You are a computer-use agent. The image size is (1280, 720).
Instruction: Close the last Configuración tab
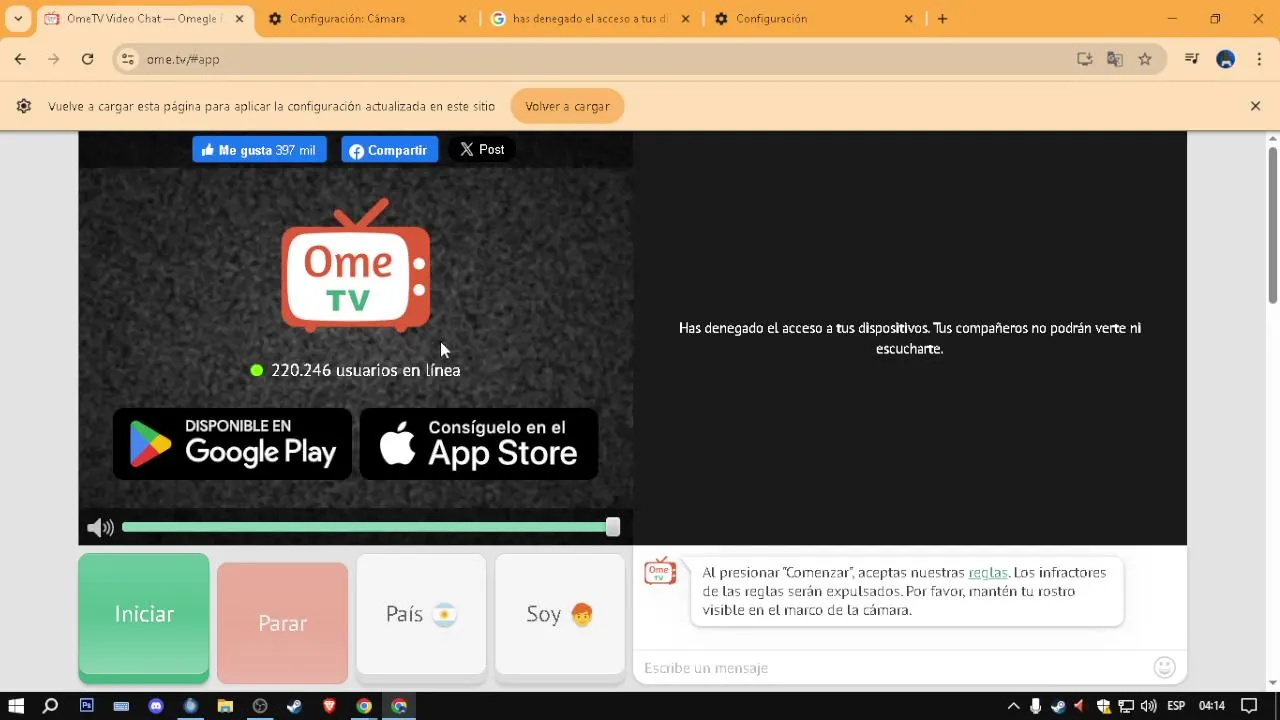click(909, 19)
